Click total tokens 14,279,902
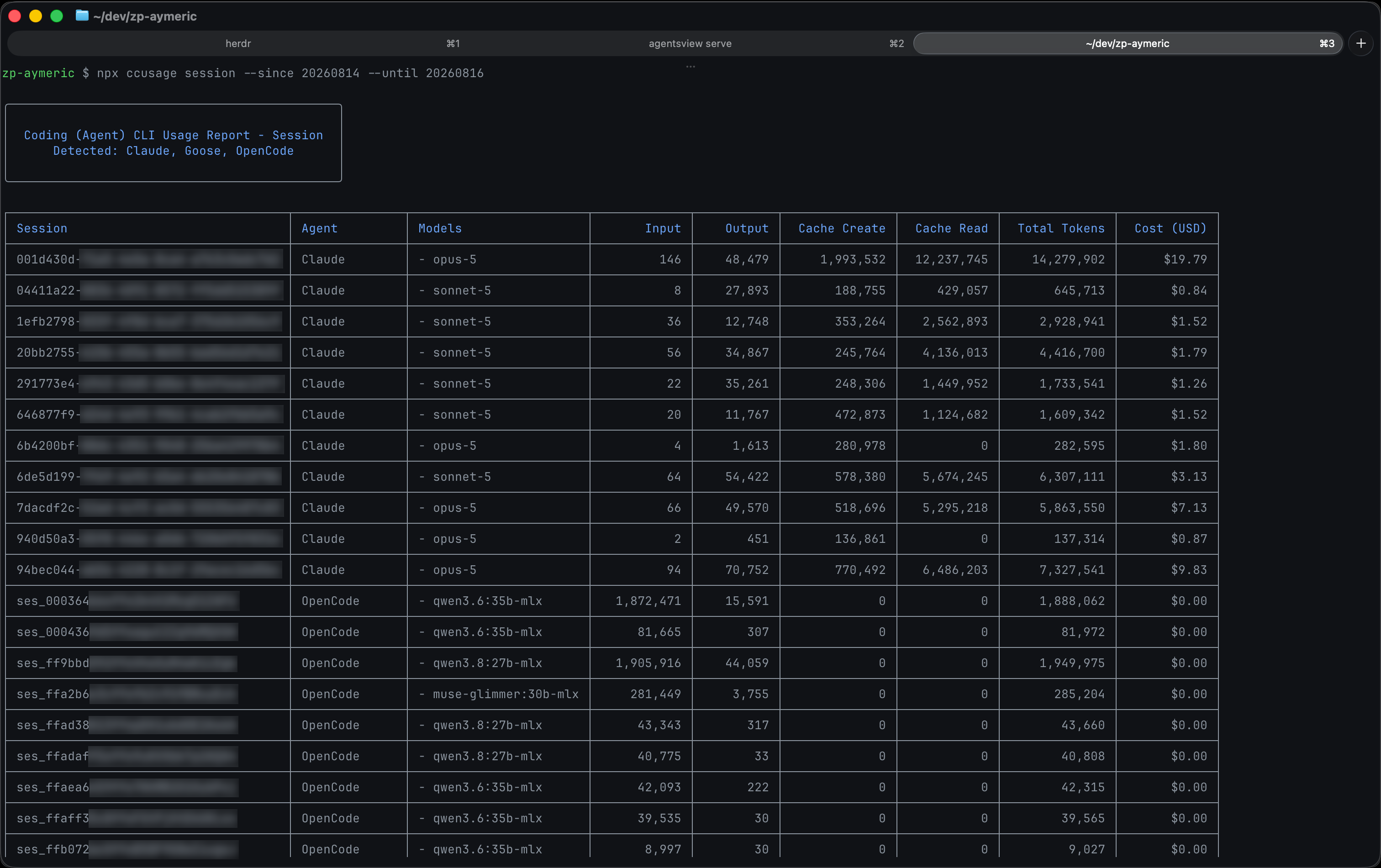Image resolution: width=1381 pixels, height=868 pixels. pos(1069,259)
